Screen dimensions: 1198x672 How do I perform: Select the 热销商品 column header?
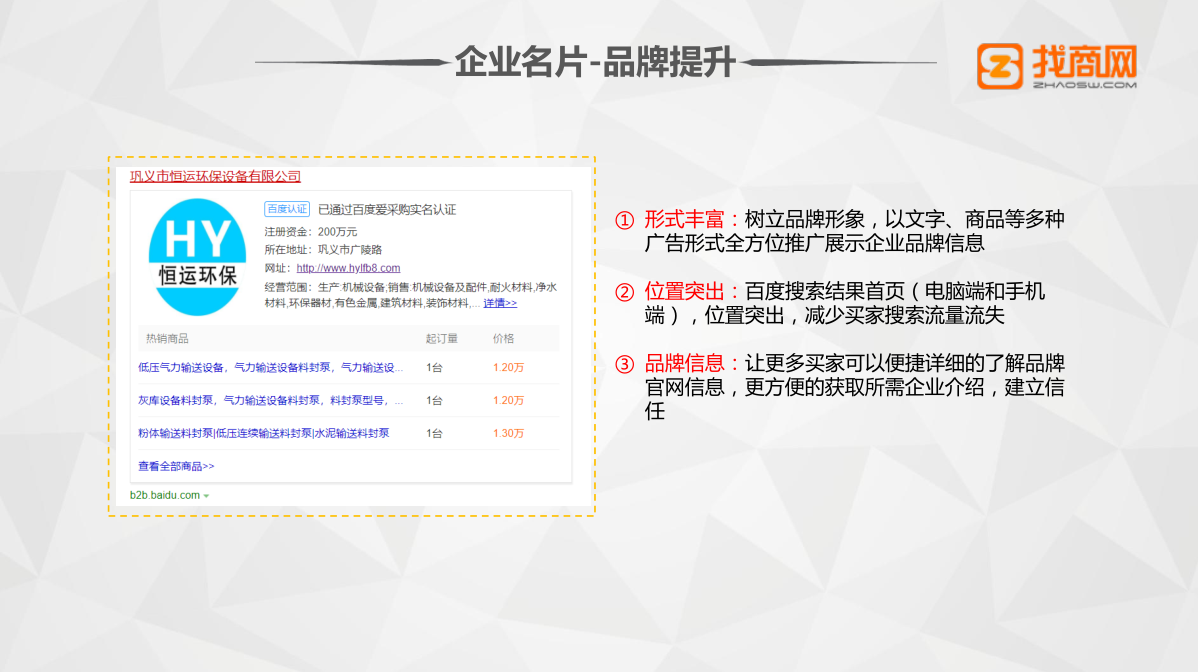pyautogui.click(x=167, y=338)
